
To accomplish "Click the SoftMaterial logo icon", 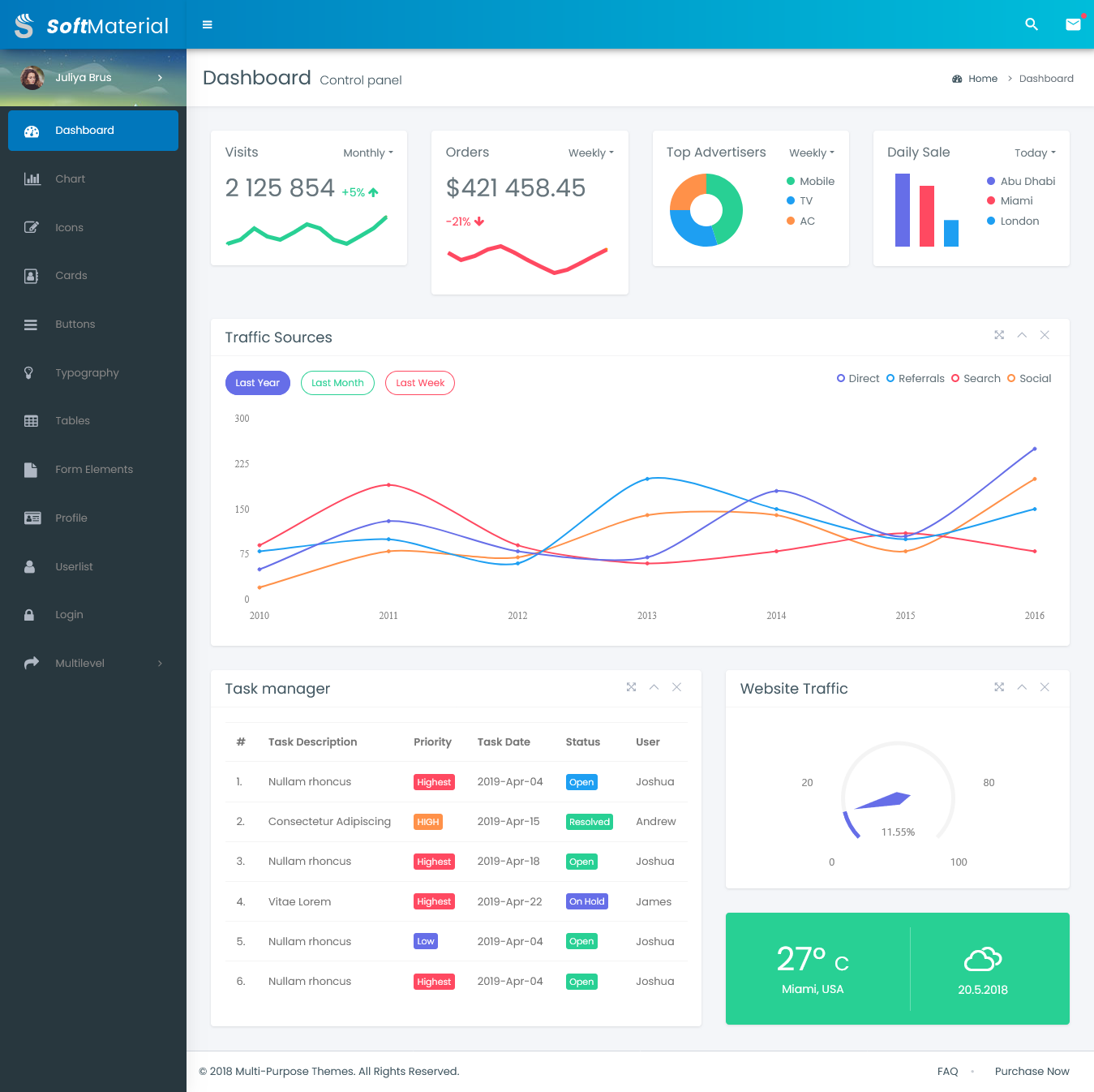I will pos(24,25).
